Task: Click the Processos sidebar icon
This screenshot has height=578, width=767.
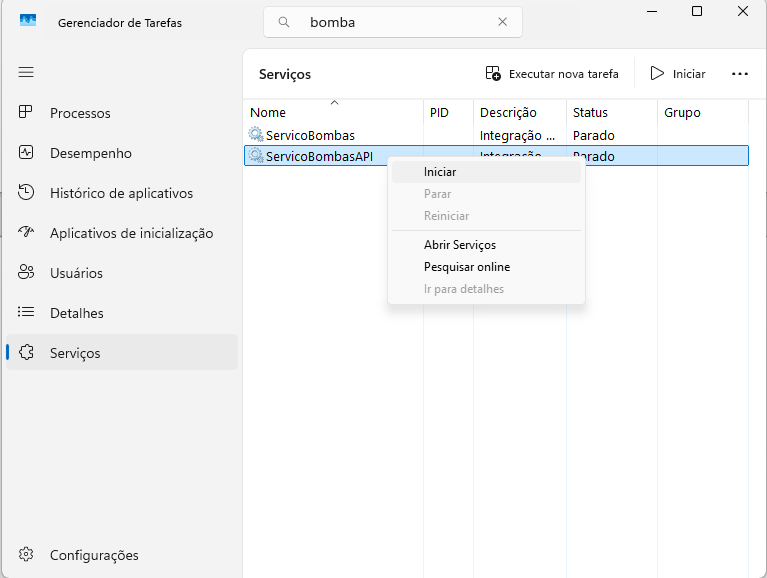Action: [25, 112]
